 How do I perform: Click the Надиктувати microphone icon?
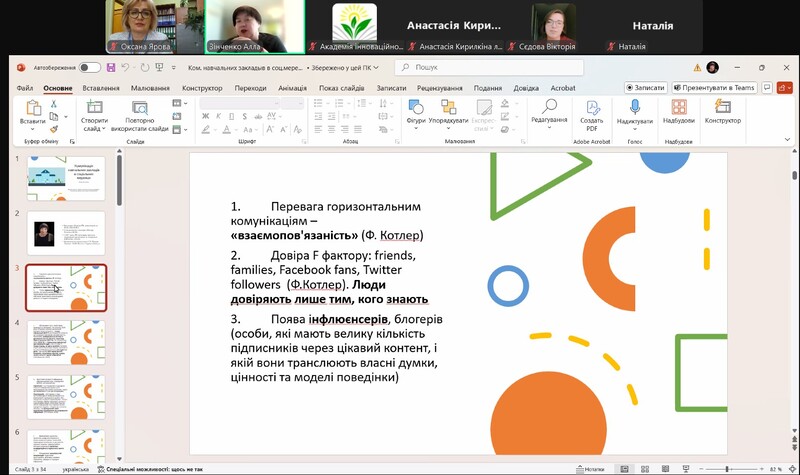(635, 107)
